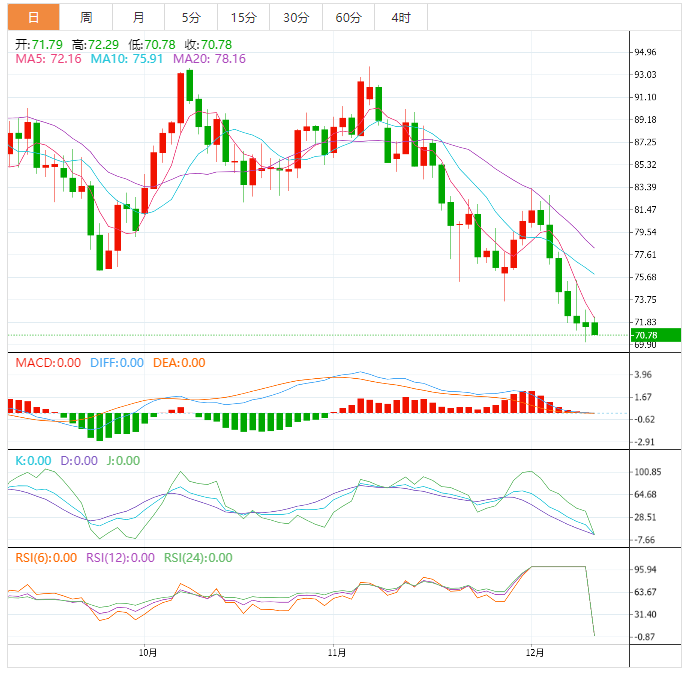This screenshot has height=673, width=688.
Task: Open the 15分 timeframe tab
Action: coord(242,17)
